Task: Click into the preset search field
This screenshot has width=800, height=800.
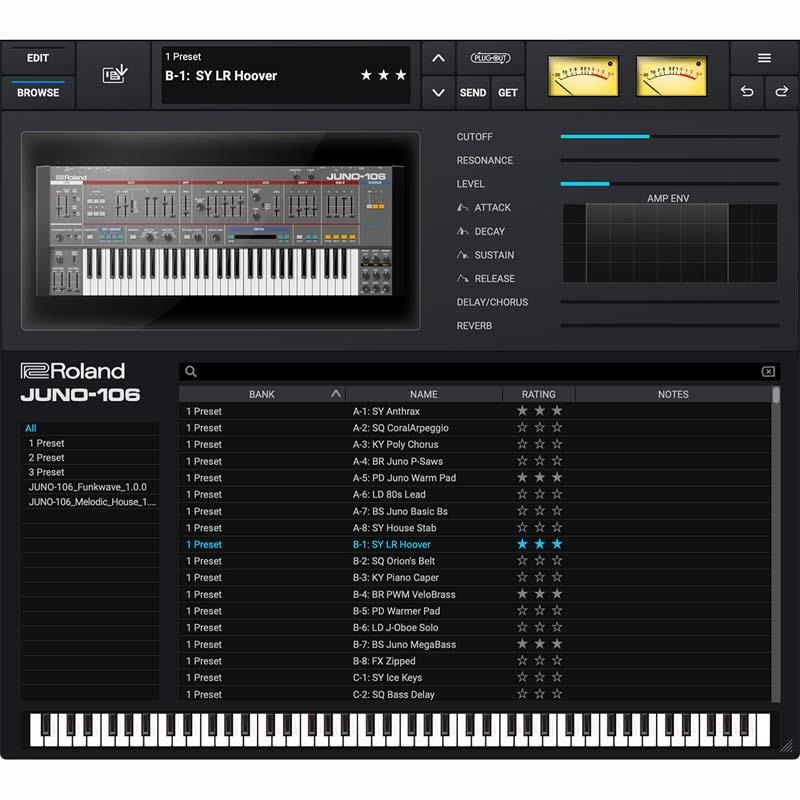Action: (x=480, y=371)
